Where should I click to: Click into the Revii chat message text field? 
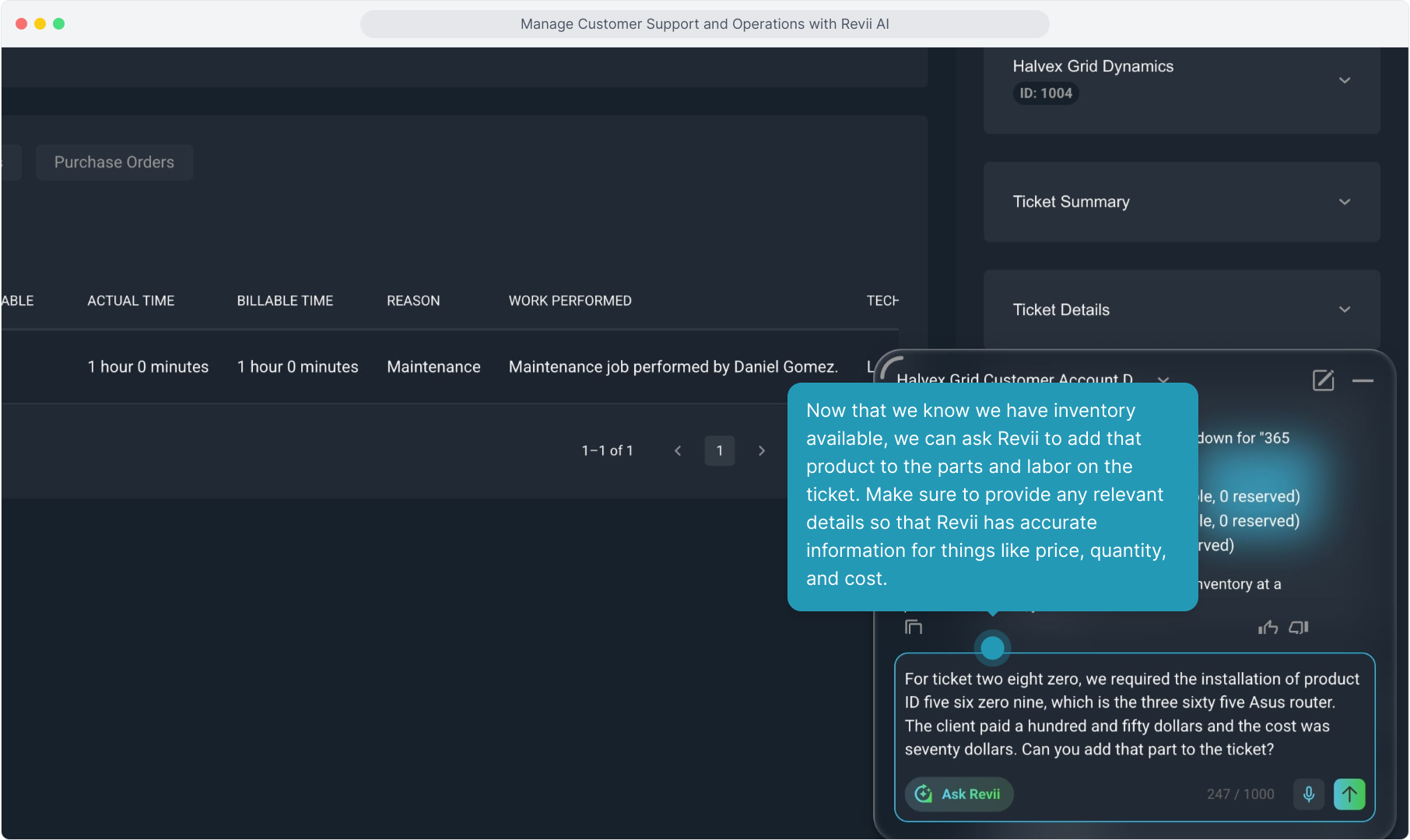(1134, 714)
